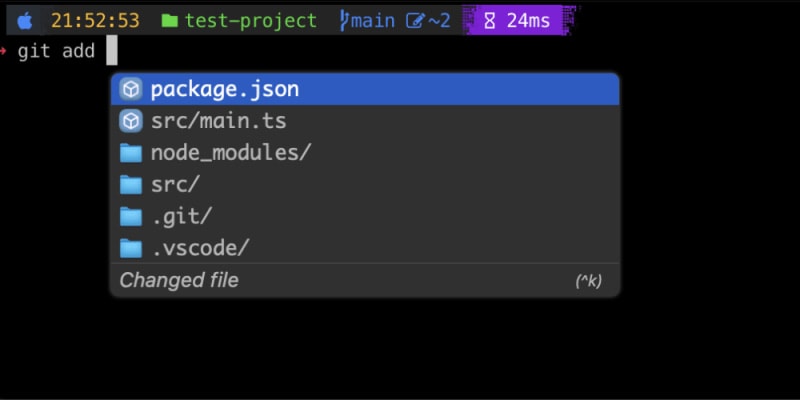
Task: Place cursor in the git add command
Action: tap(111, 50)
